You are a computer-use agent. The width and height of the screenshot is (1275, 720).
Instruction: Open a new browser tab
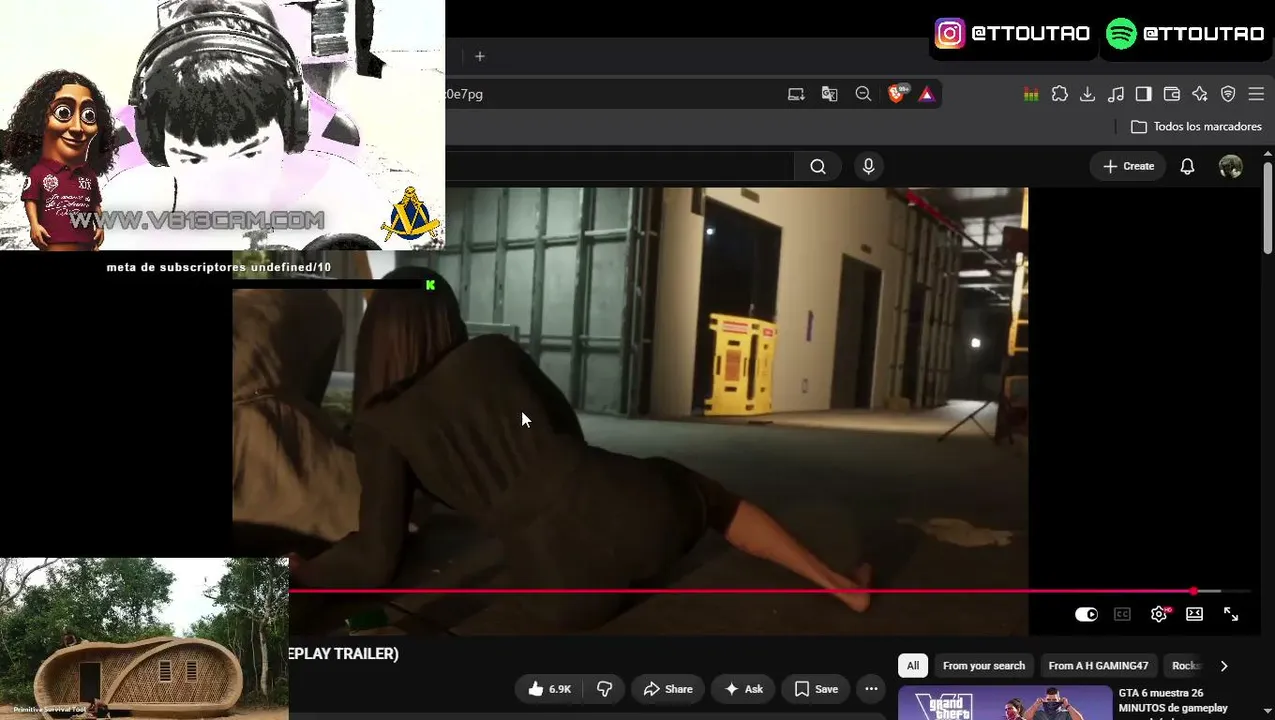click(x=480, y=56)
